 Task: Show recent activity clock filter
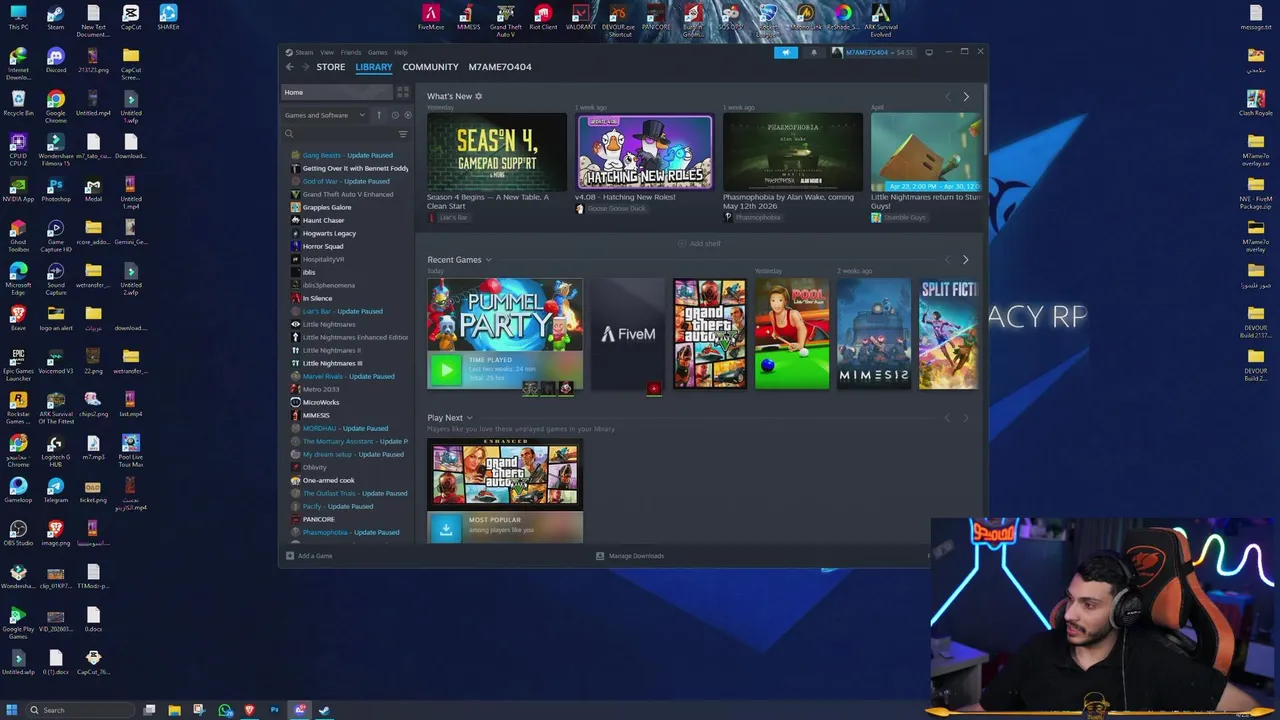[394, 115]
